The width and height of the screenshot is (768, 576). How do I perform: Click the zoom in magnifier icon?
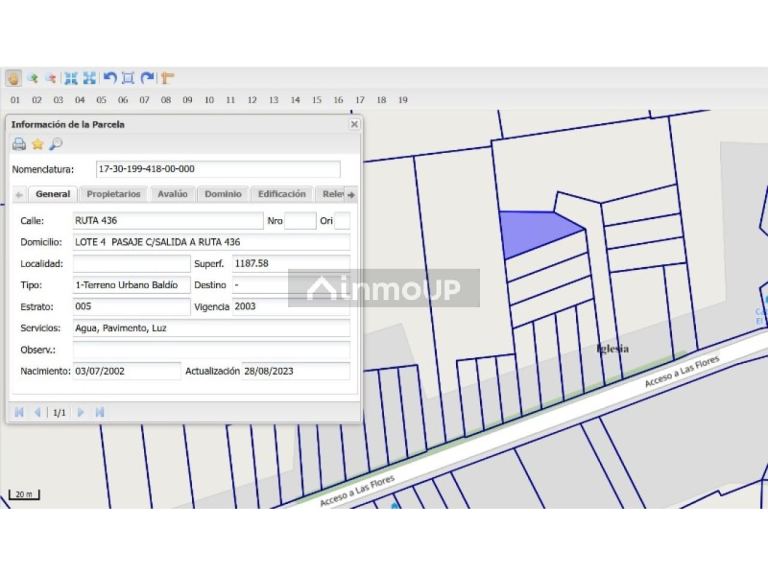click(x=32, y=78)
